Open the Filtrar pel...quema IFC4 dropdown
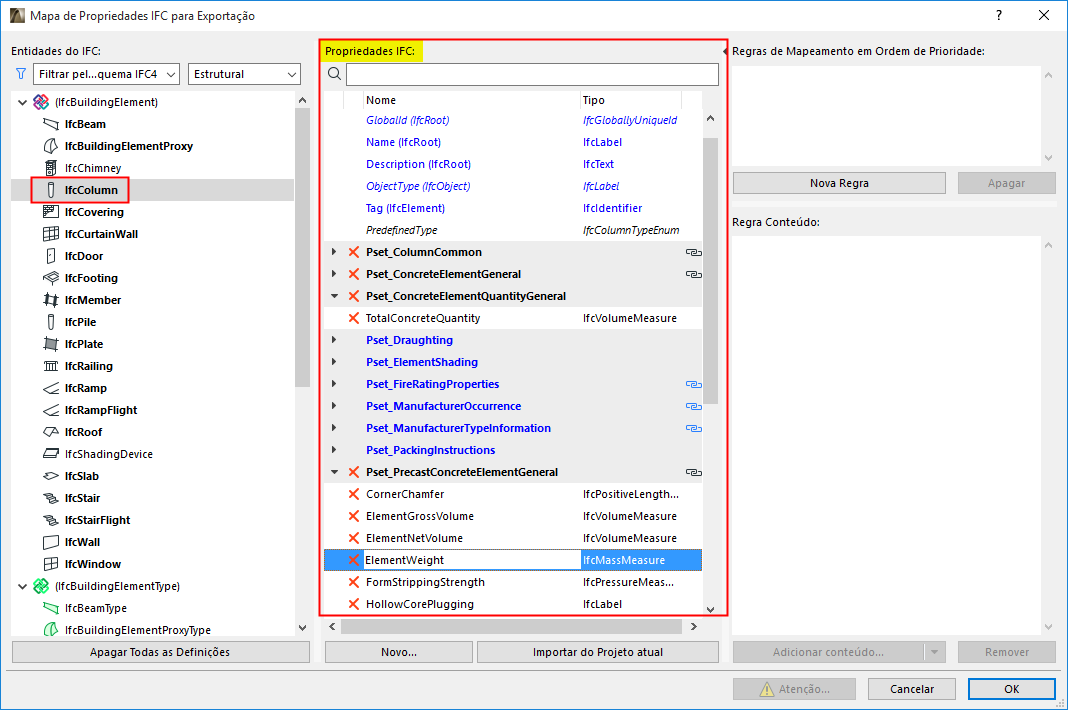The image size is (1068, 710). pyautogui.click(x=106, y=74)
